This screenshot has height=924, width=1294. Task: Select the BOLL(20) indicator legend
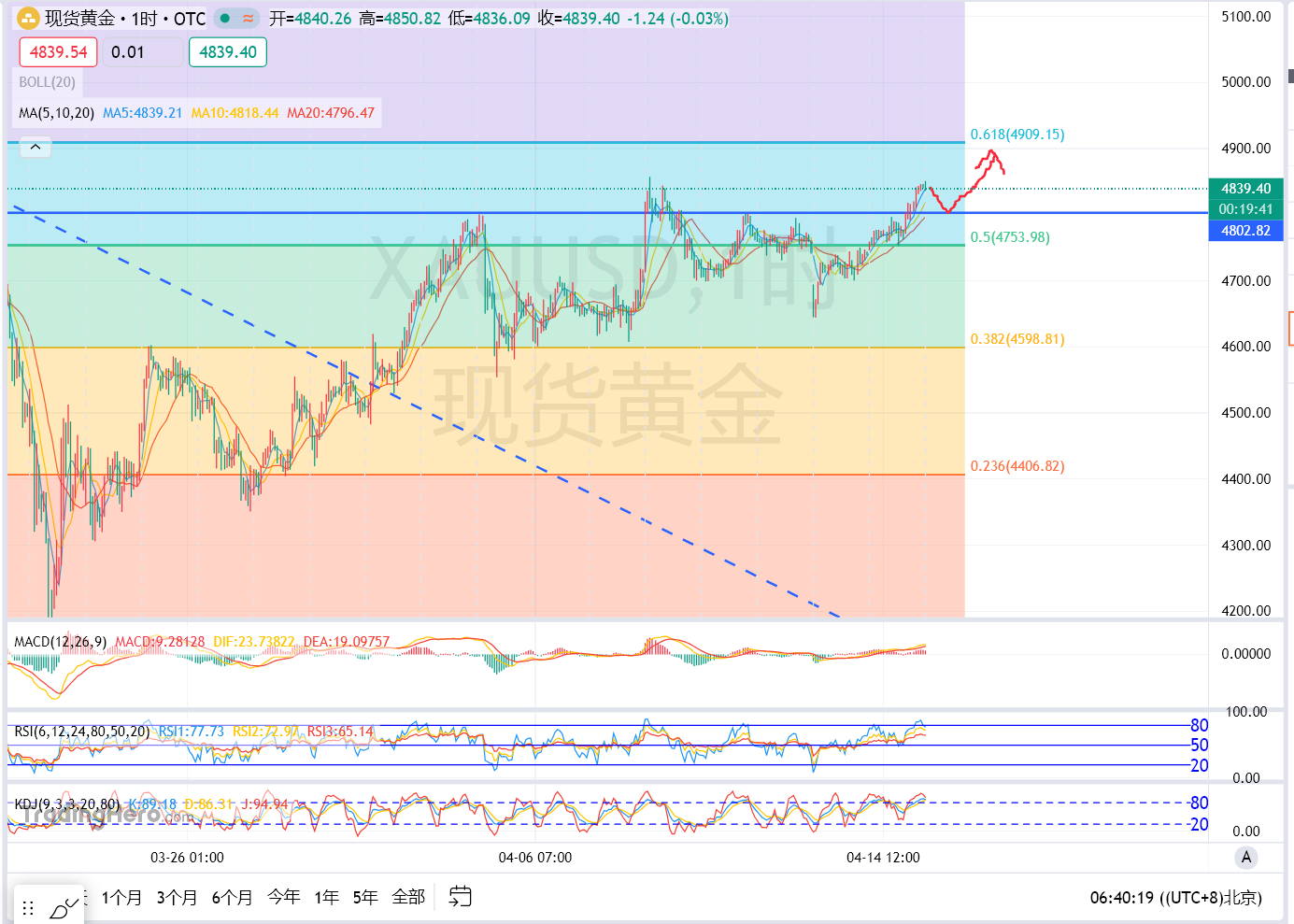coord(48,82)
